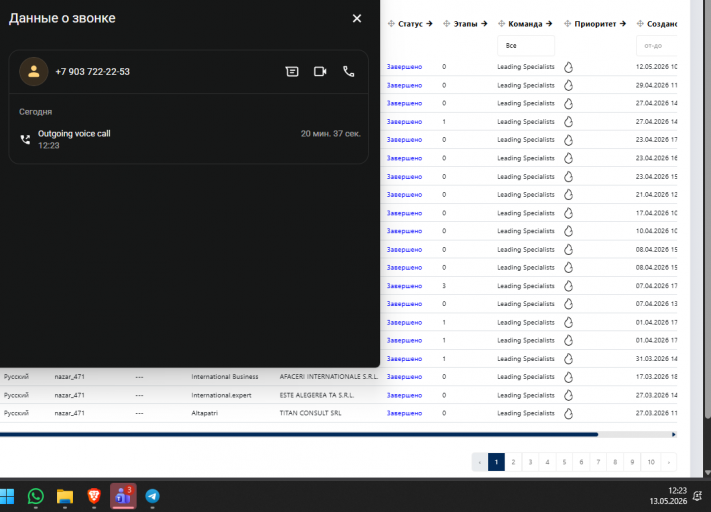
Task: Select Leading Specialists in the 21.04.2026 row
Action: 526,195
